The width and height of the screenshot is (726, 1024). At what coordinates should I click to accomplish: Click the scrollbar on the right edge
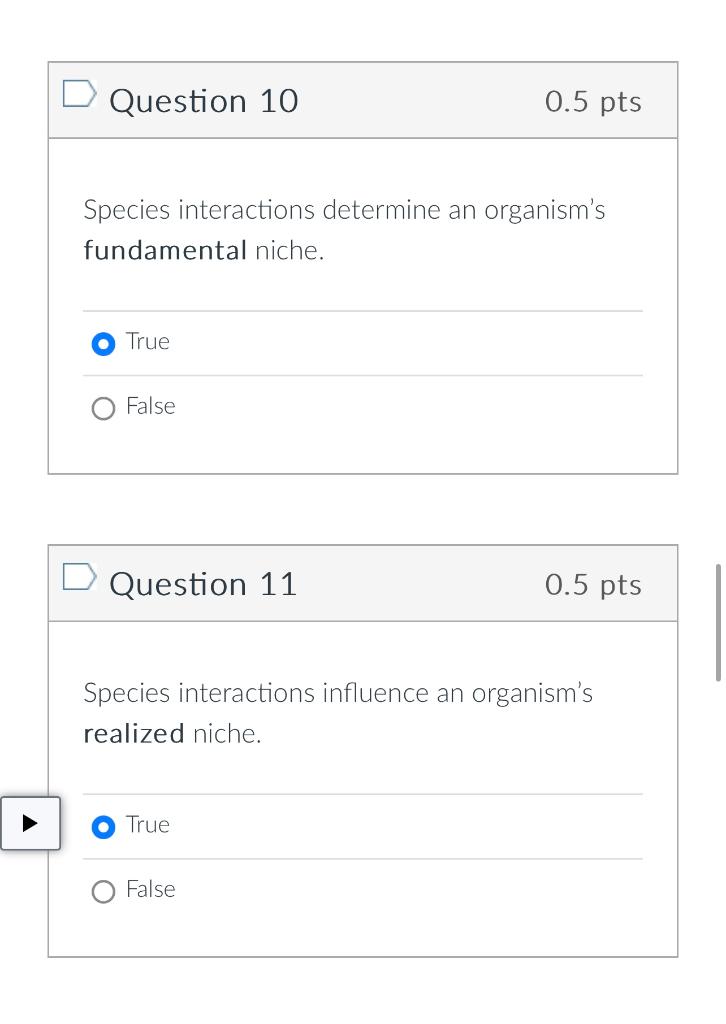(719, 620)
